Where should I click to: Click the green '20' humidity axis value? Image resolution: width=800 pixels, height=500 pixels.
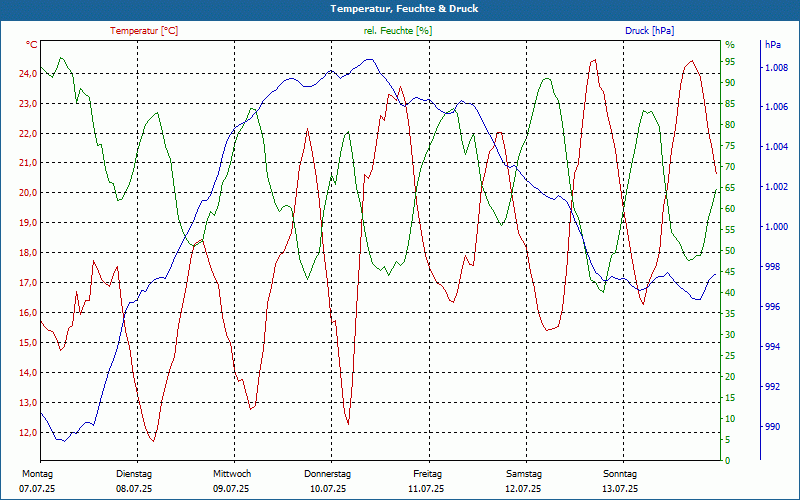coord(730,377)
